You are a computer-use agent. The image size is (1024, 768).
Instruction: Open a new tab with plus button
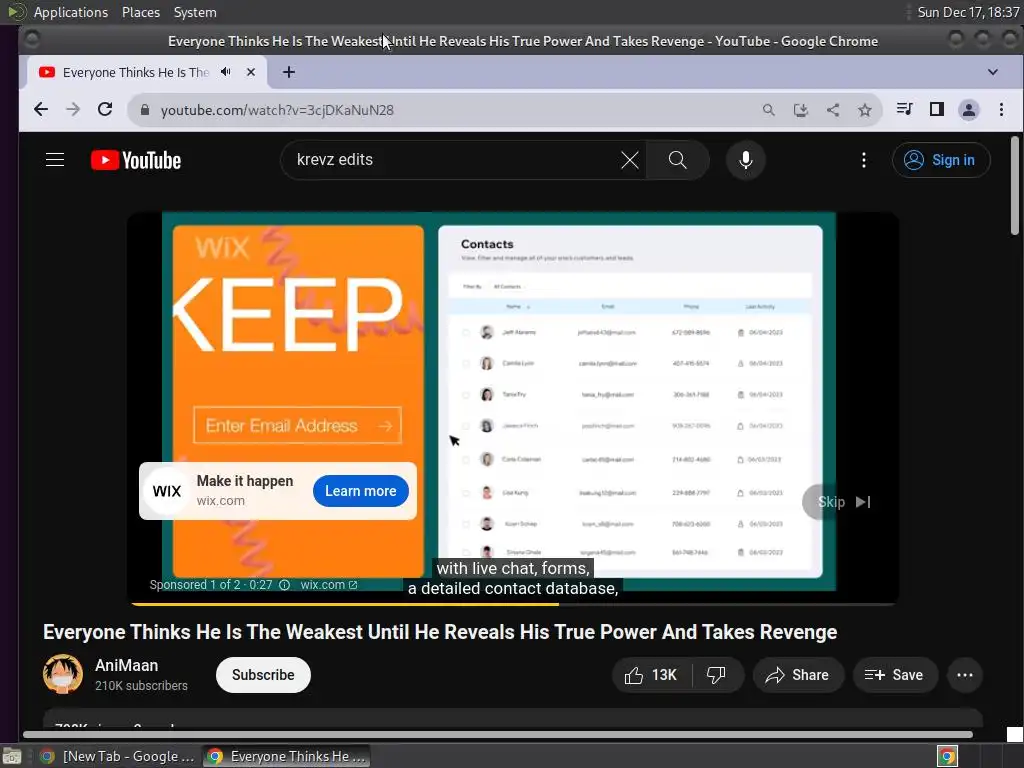tap(289, 72)
